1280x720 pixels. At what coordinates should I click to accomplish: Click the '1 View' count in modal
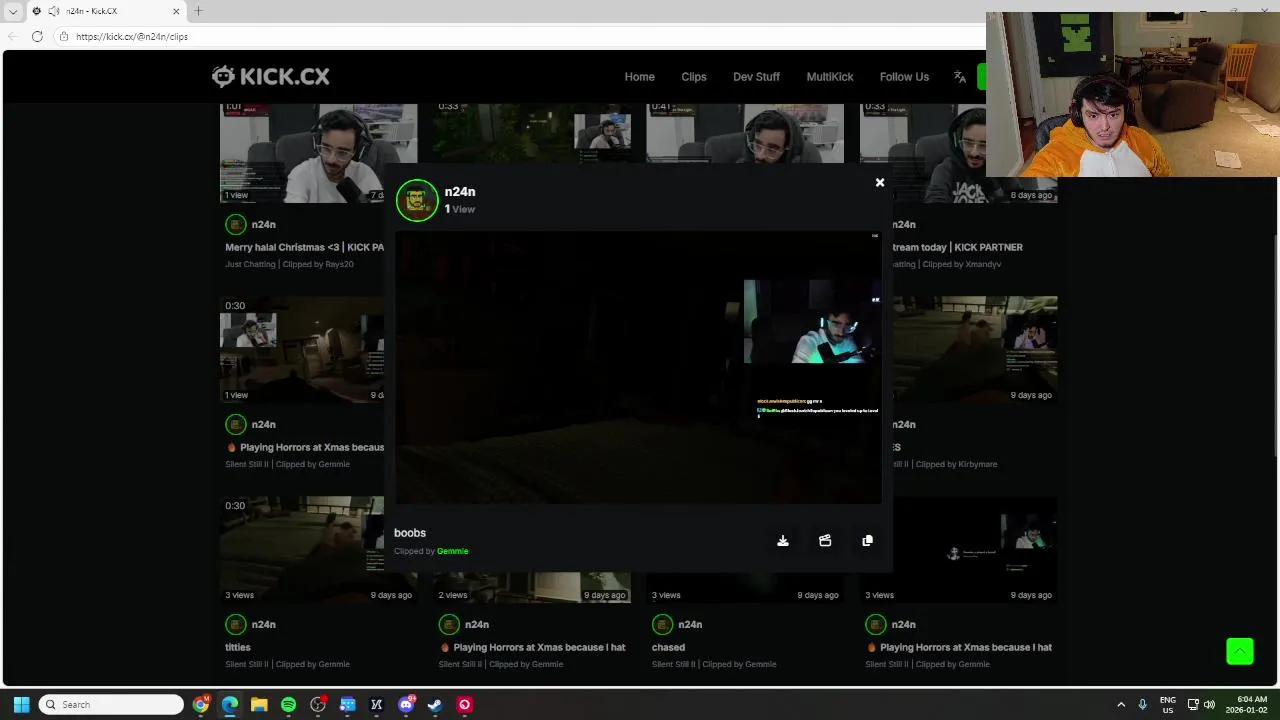[x=460, y=209]
